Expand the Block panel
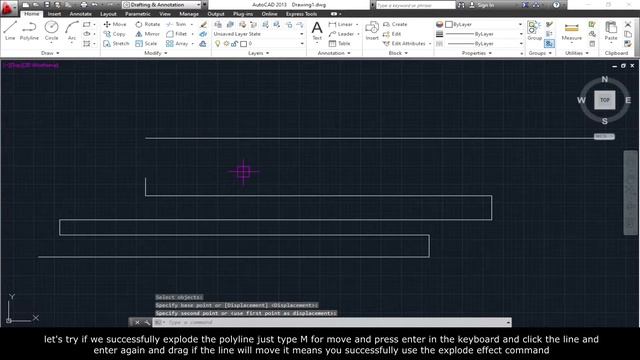Viewport: 640px width, 360px height. [x=398, y=53]
